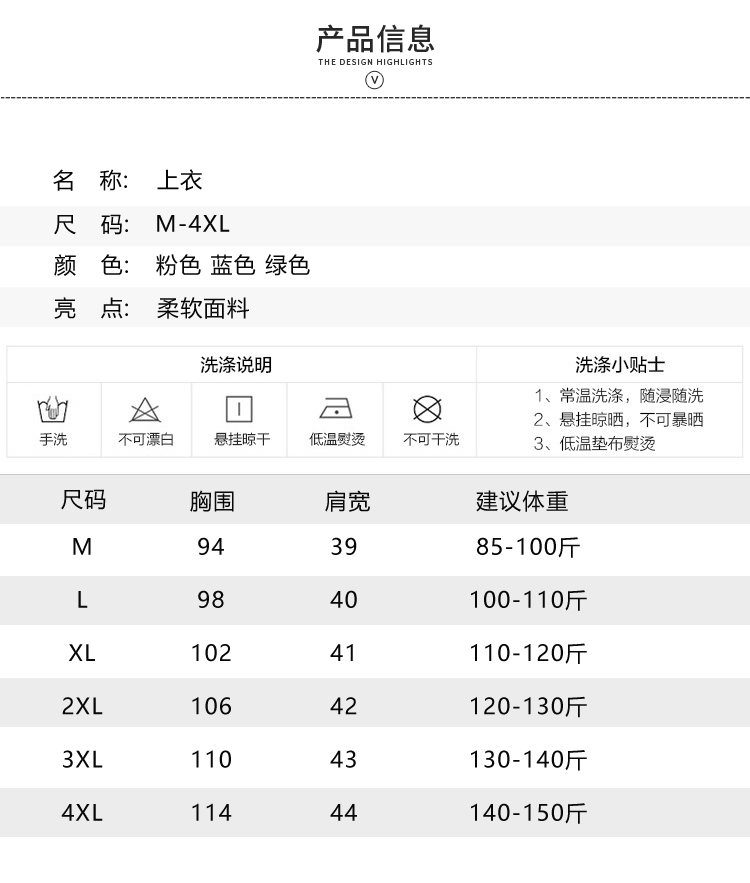
Task: Click the hang dry (悬挂晾干) icon
Action: click(240, 409)
